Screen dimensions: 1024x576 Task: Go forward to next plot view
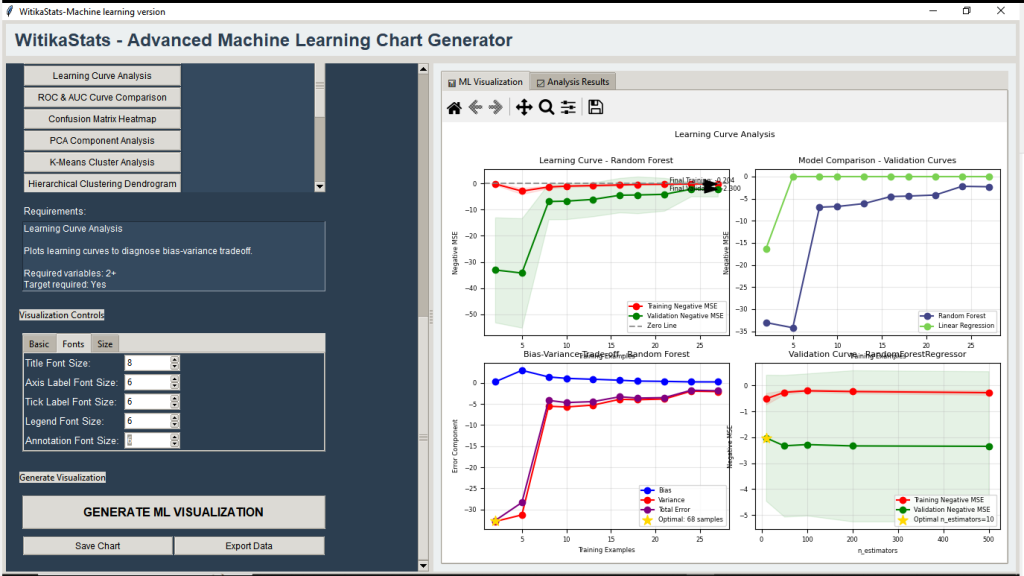pos(496,107)
